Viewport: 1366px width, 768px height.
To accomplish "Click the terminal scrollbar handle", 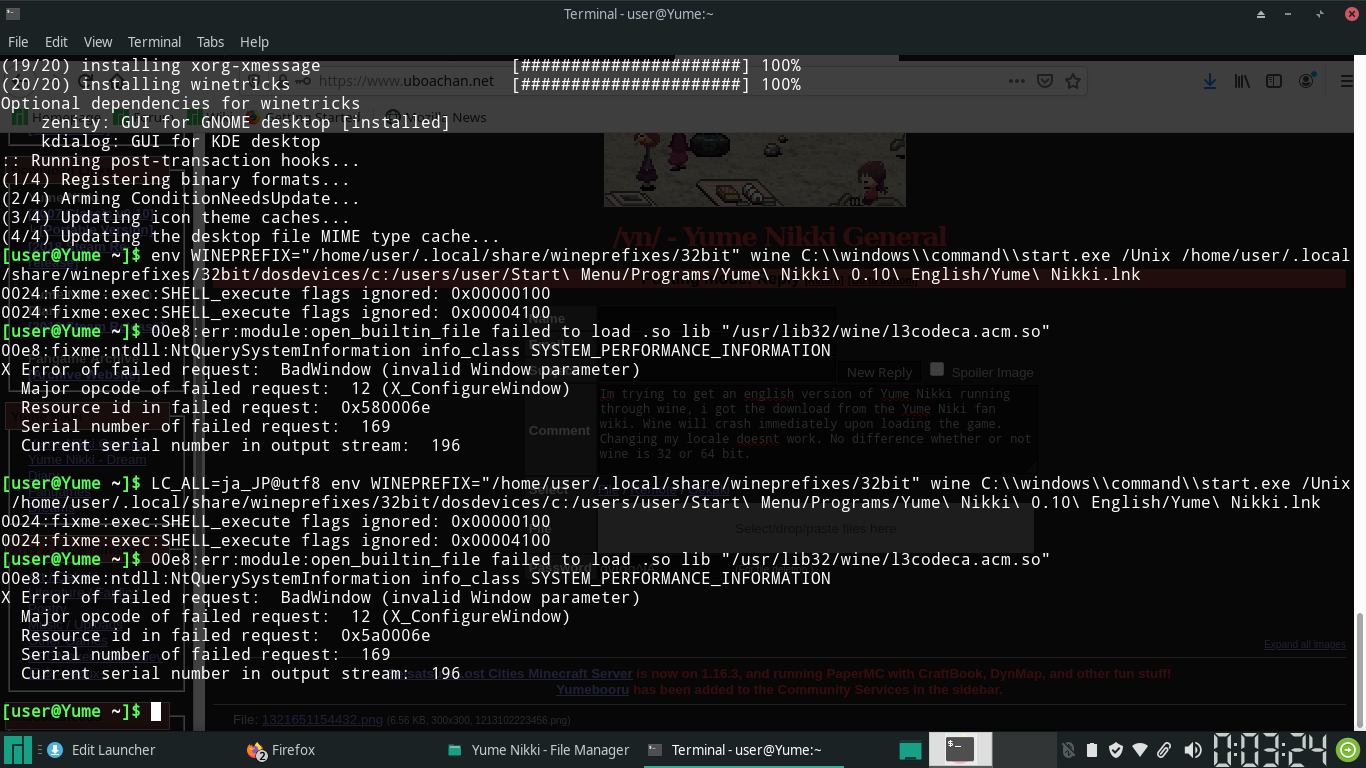I will [1359, 669].
